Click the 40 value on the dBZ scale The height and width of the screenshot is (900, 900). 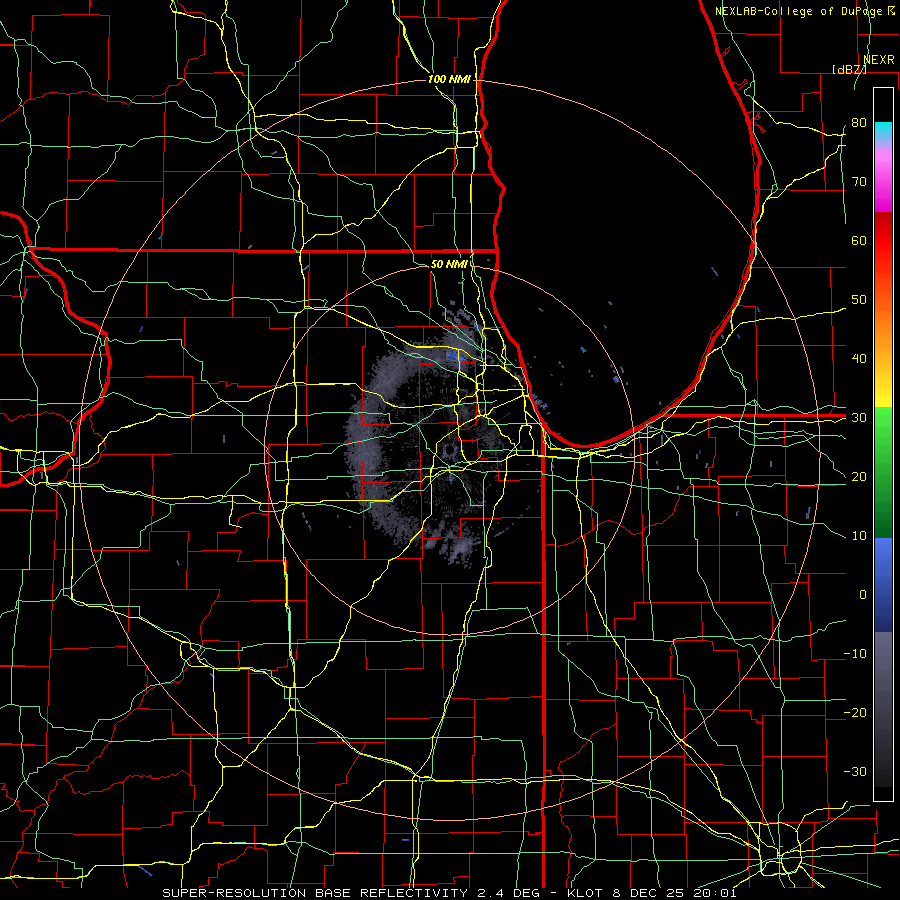859,359
